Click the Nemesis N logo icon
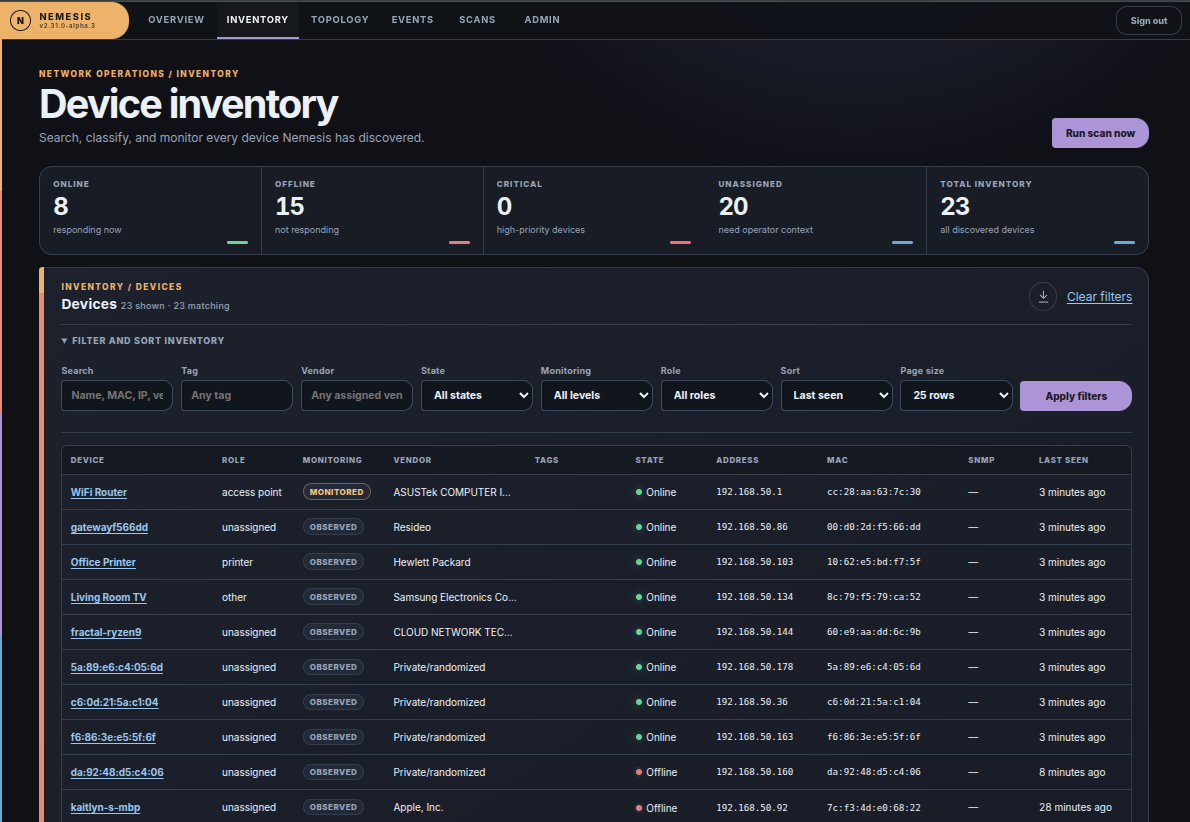The height and width of the screenshot is (822, 1190). pyautogui.click(x=20, y=20)
